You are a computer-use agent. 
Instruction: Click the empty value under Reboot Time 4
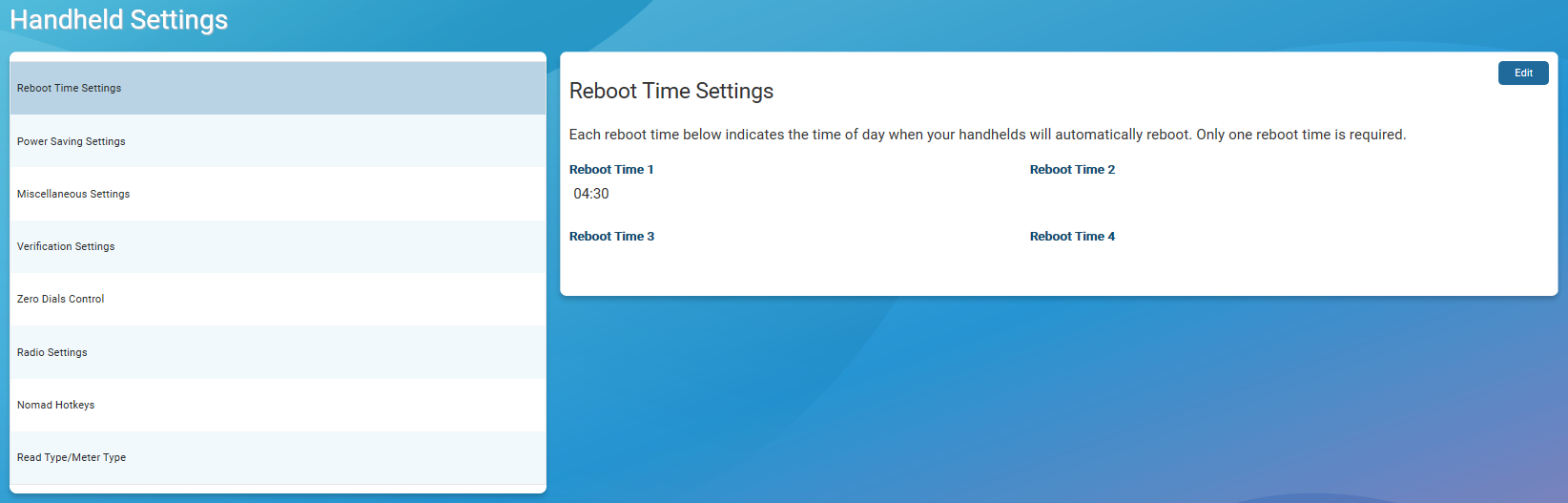(x=1072, y=261)
